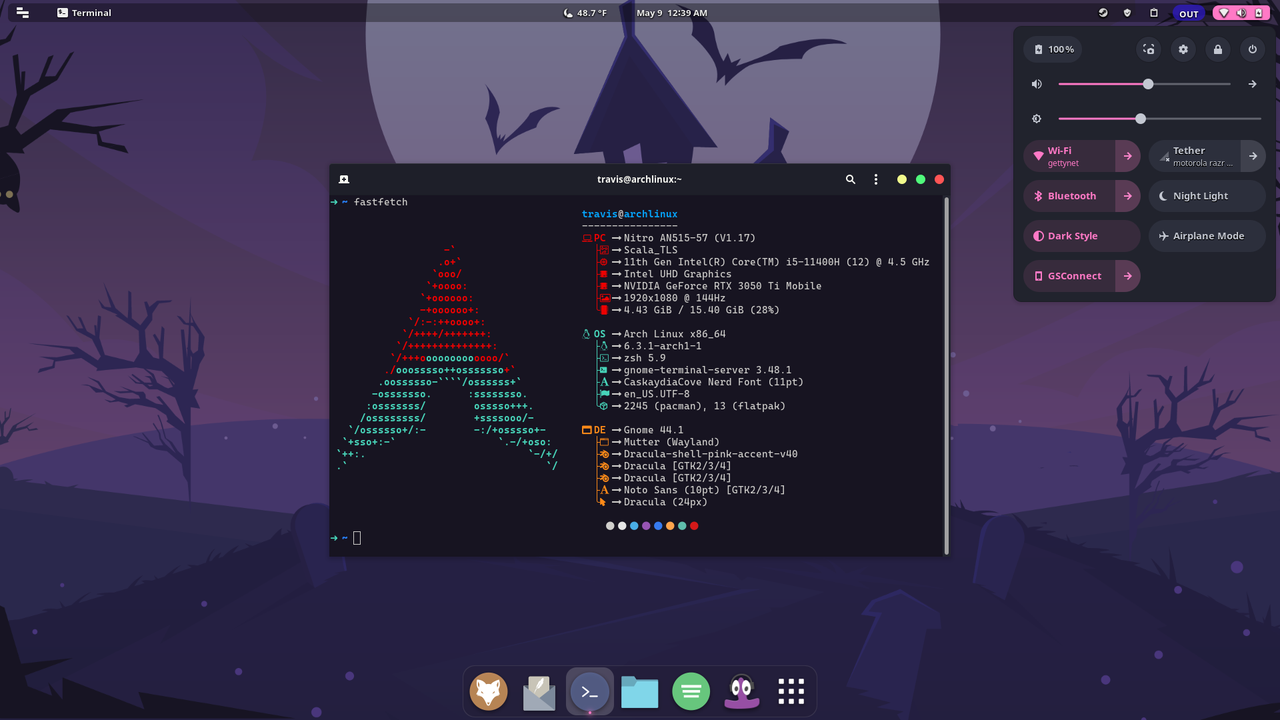Viewport: 1280px width, 720px height.
Task: Close quick settings via system status pill
Action: tap(1240, 13)
